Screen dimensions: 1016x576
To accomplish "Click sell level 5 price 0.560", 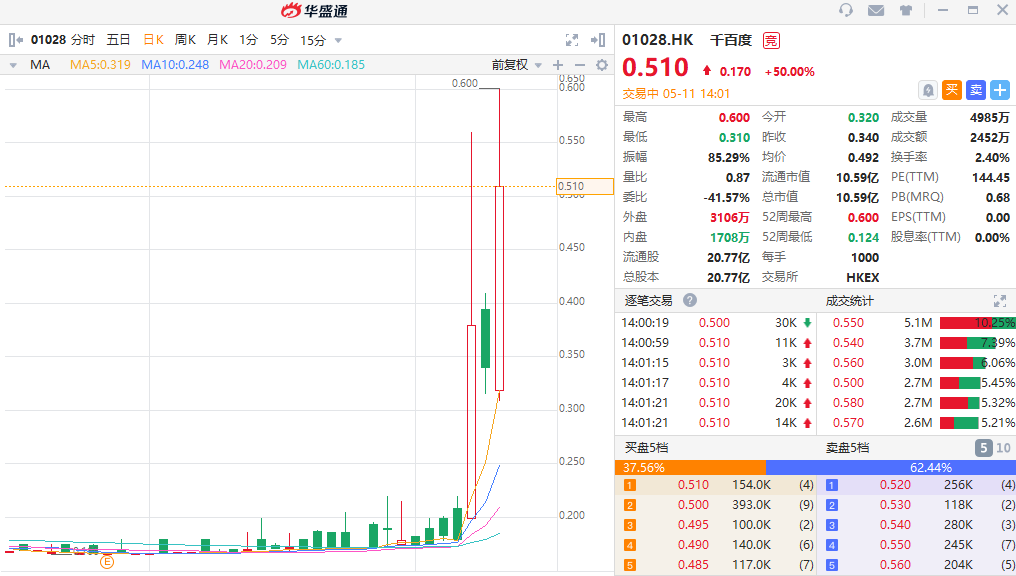I will click(x=895, y=565).
